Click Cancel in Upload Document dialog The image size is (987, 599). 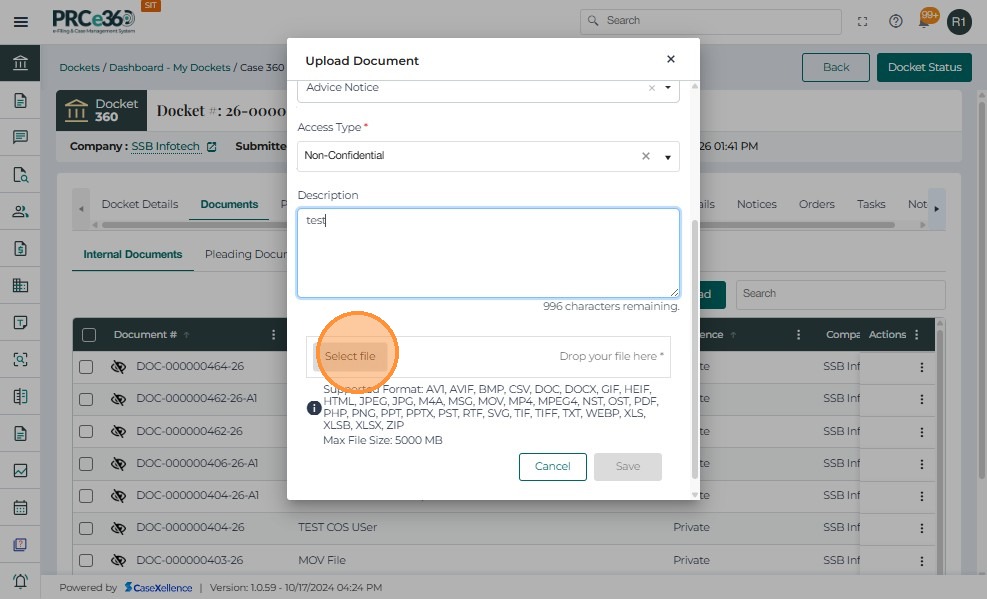point(553,467)
